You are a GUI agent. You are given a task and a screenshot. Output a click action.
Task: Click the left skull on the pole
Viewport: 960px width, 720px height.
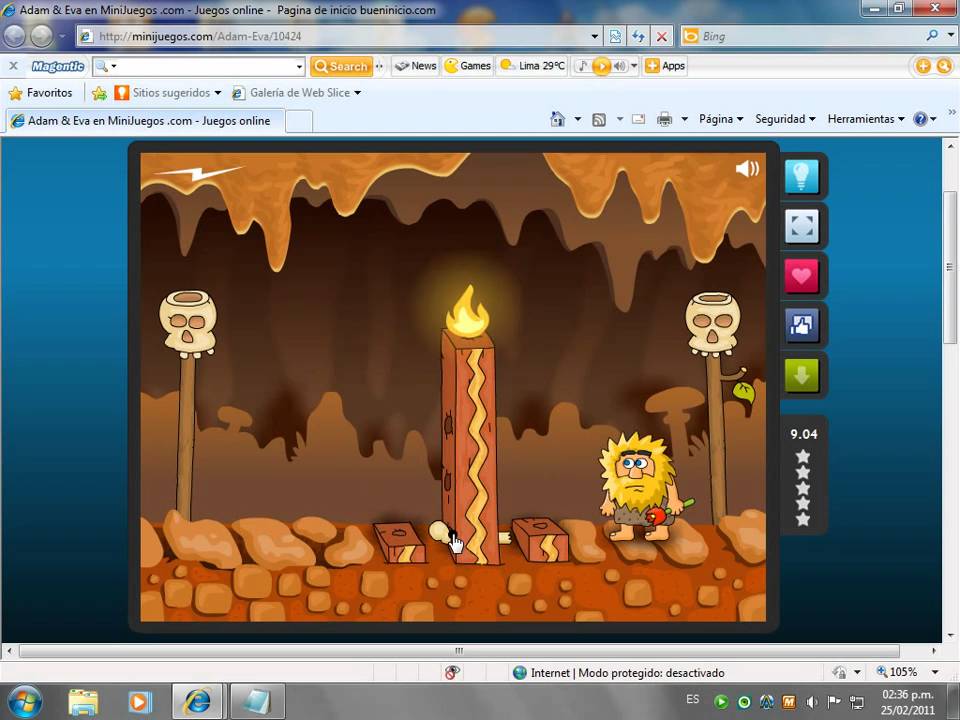(188, 324)
